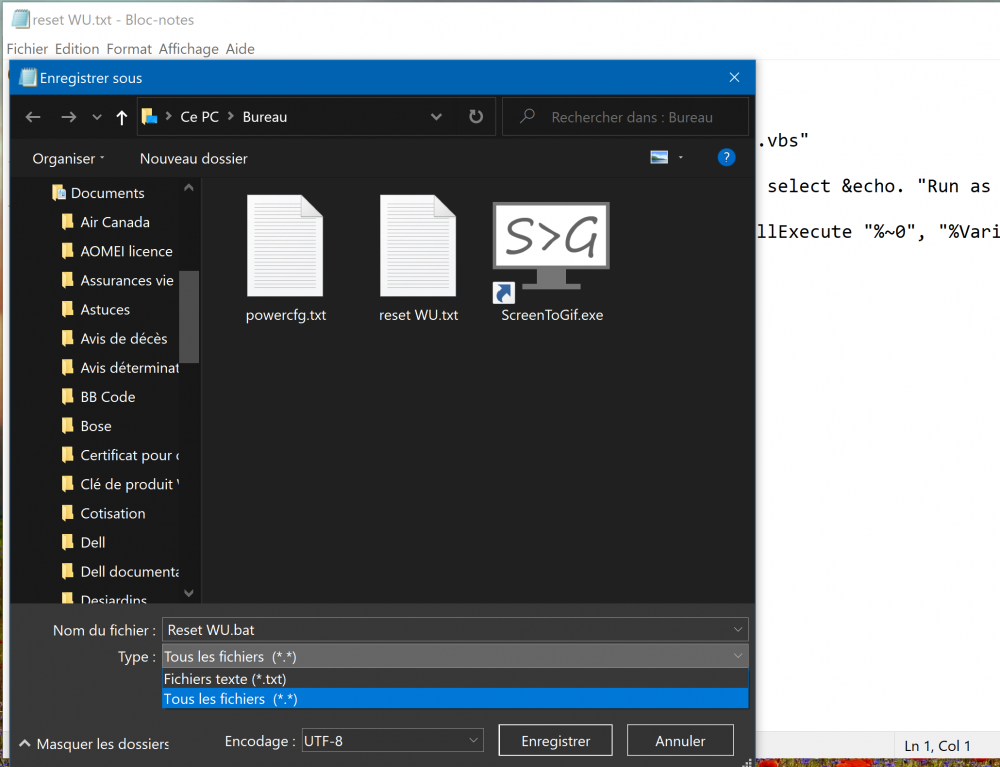Screen dimensions: 1000x767
Task: Click the Back navigation arrow
Action: 33,117
